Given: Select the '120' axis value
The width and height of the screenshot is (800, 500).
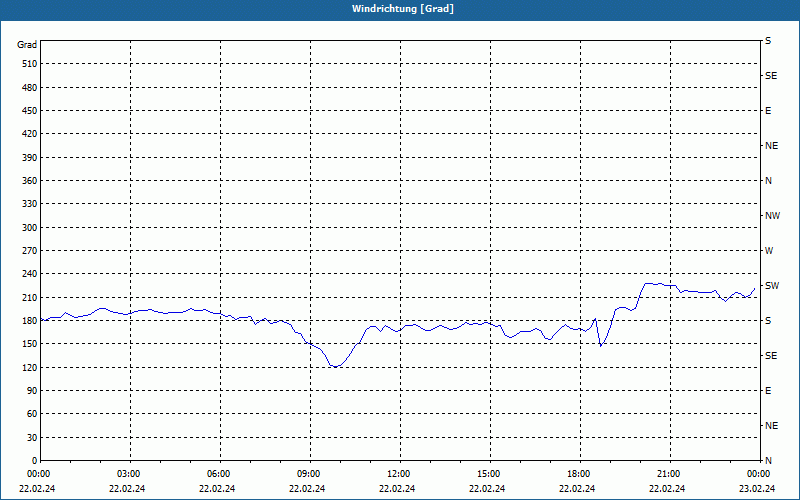Looking at the screenshot, I should (x=31, y=367).
